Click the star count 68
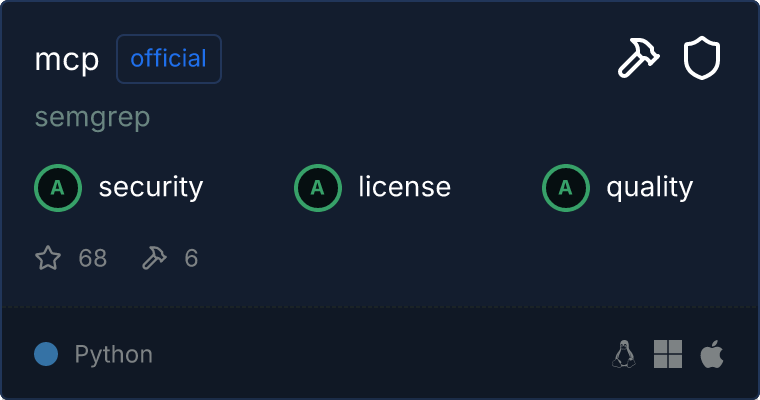 coord(93,259)
